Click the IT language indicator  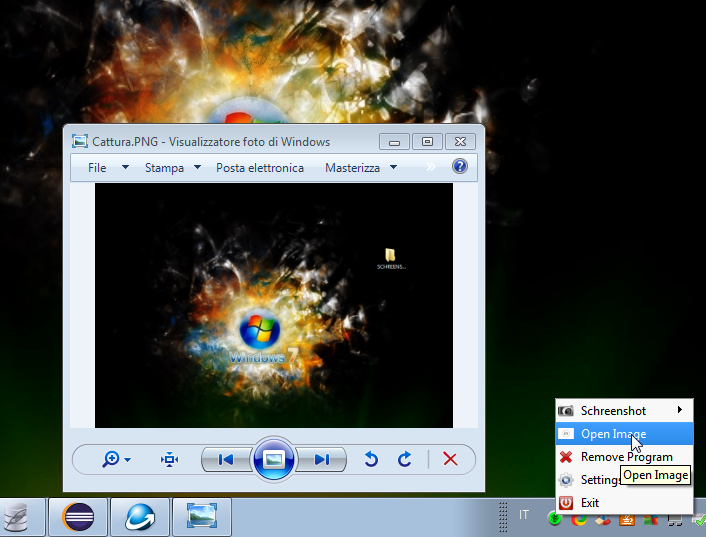pos(524,514)
